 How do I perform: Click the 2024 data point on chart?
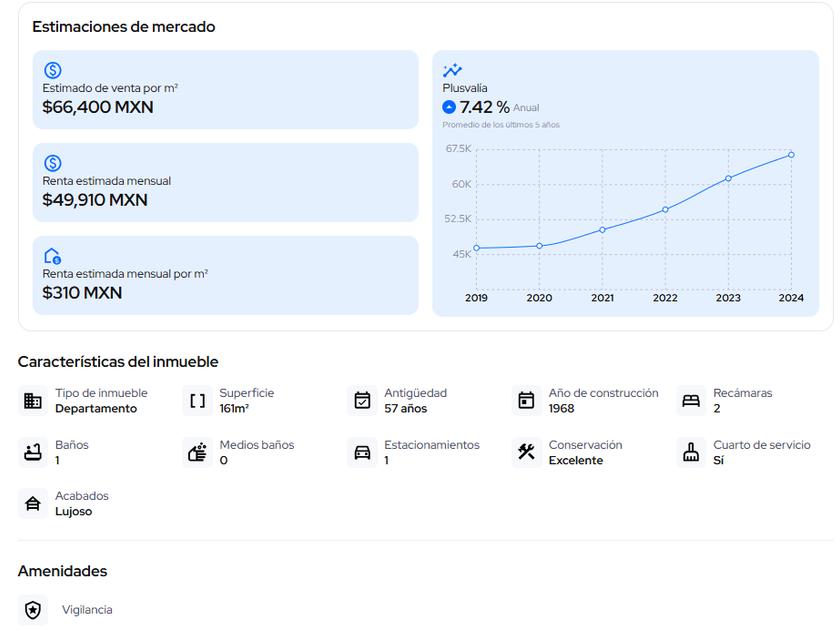(791, 154)
